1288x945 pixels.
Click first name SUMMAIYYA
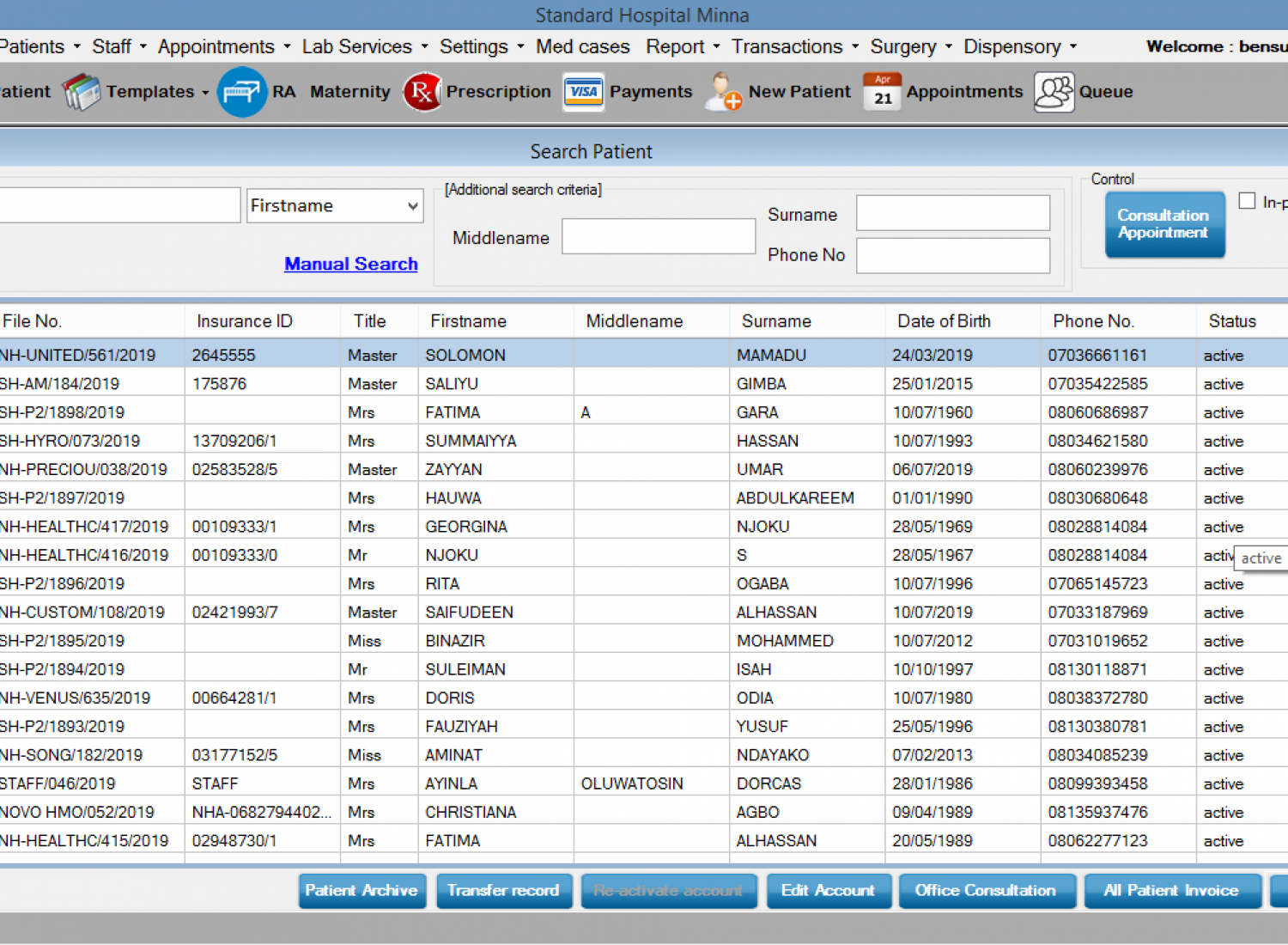point(471,442)
